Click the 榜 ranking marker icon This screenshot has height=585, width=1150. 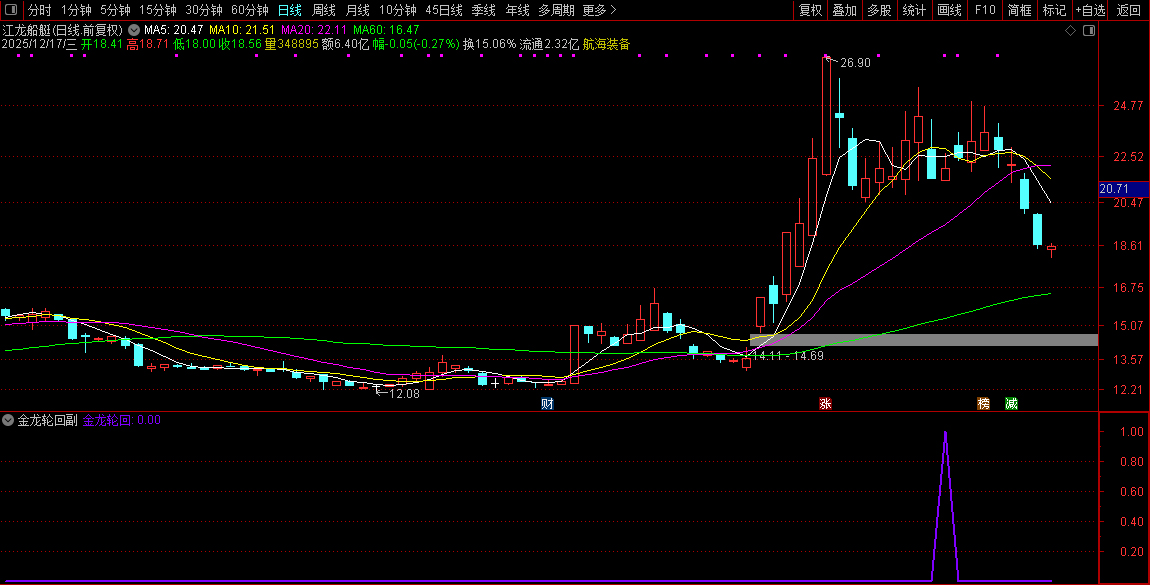point(984,404)
